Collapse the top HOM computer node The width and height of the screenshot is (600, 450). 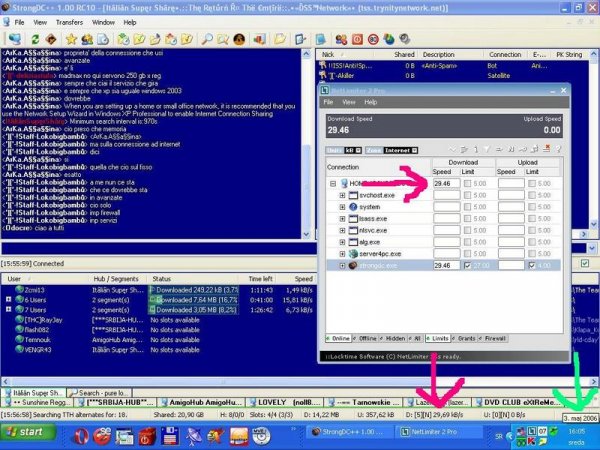[x=333, y=184]
